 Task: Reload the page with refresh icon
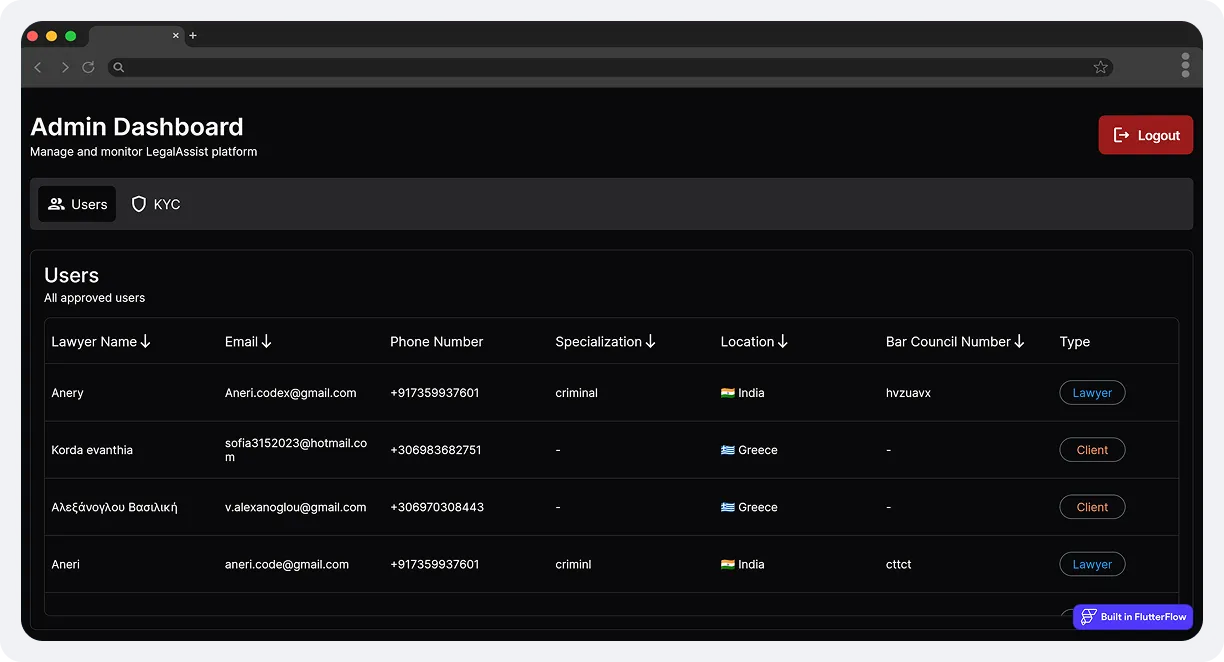tap(88, 67)
